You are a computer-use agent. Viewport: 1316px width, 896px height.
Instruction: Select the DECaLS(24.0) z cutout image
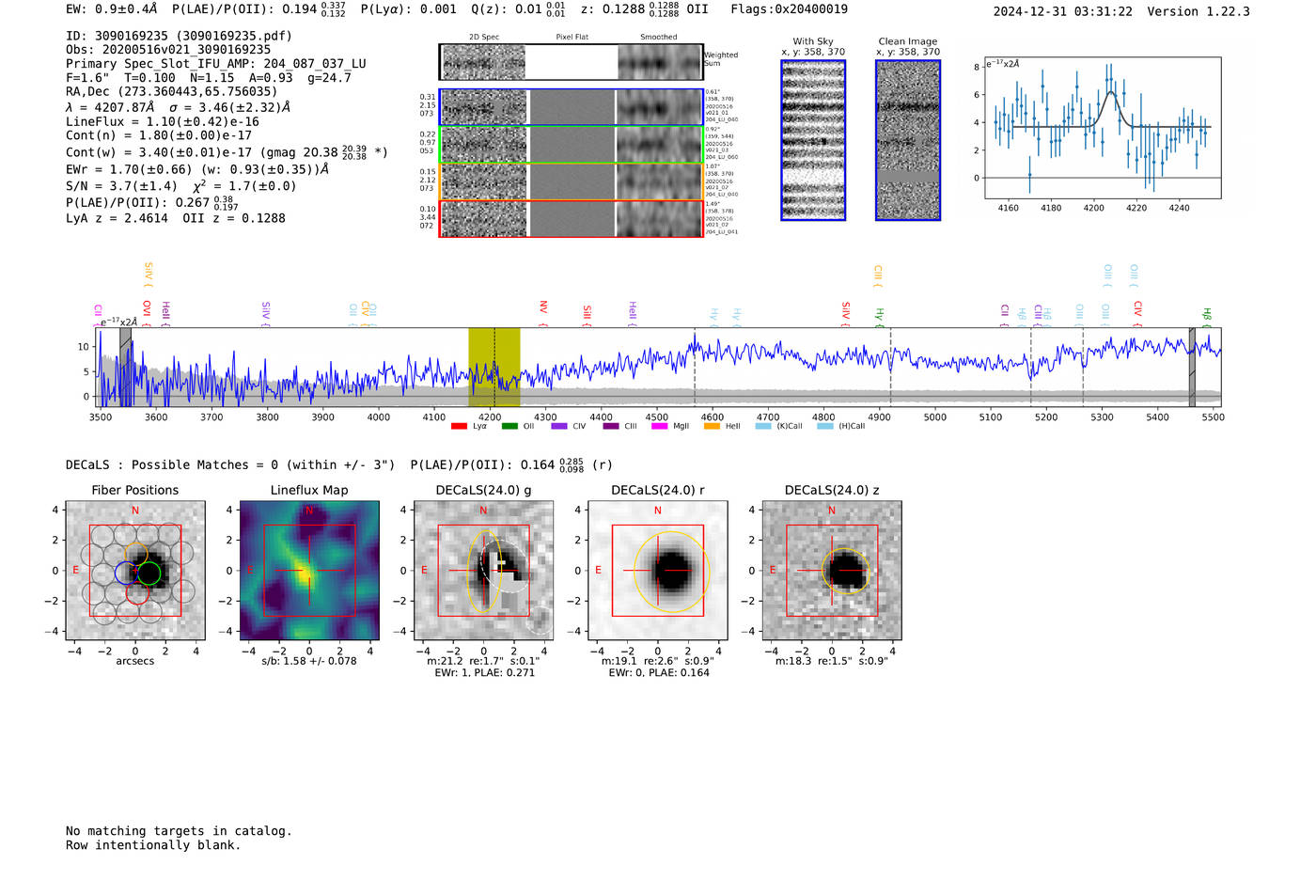tap(831, 571)
